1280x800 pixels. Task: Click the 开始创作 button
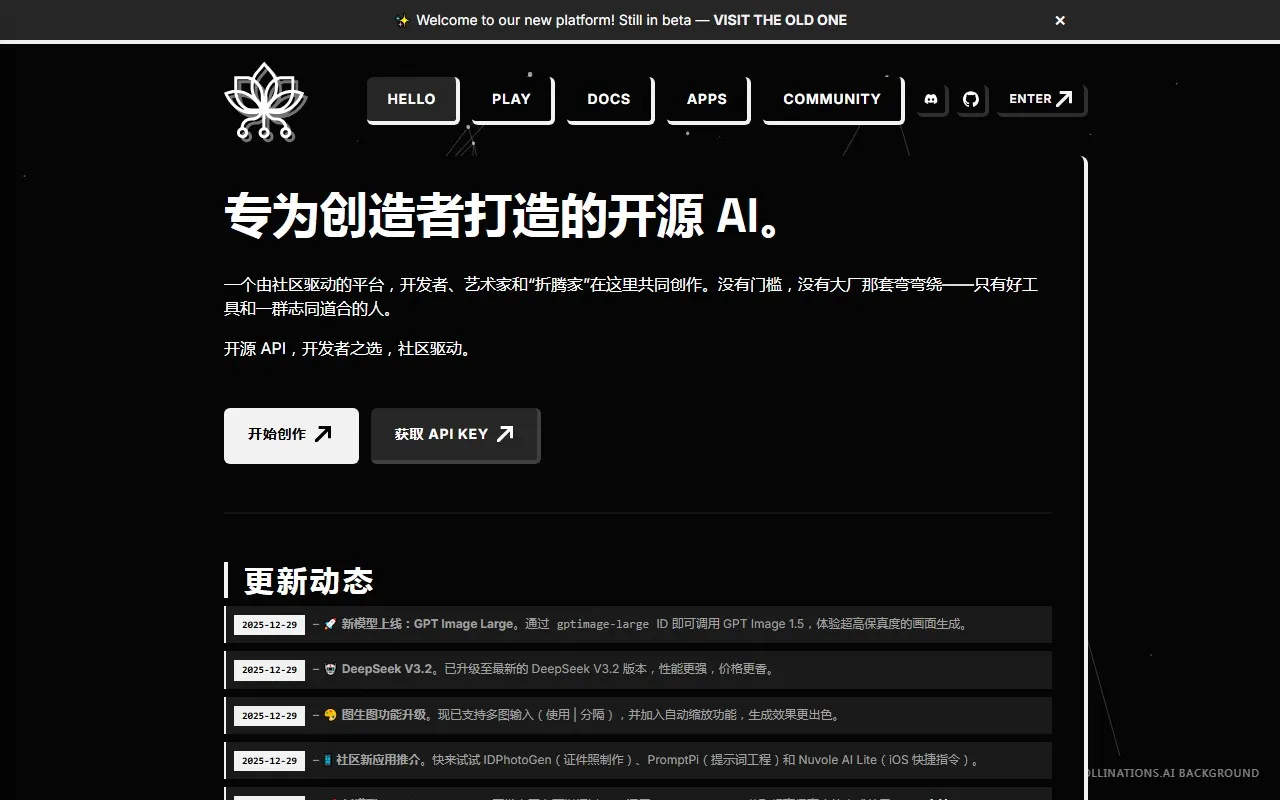click(x=290, y=435)
